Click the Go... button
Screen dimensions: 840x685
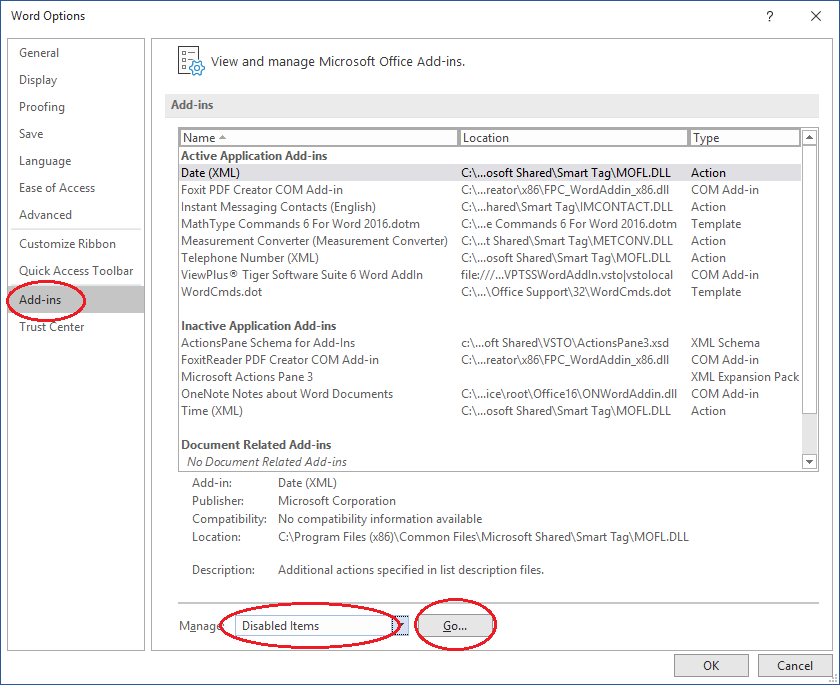pos(455,626)
